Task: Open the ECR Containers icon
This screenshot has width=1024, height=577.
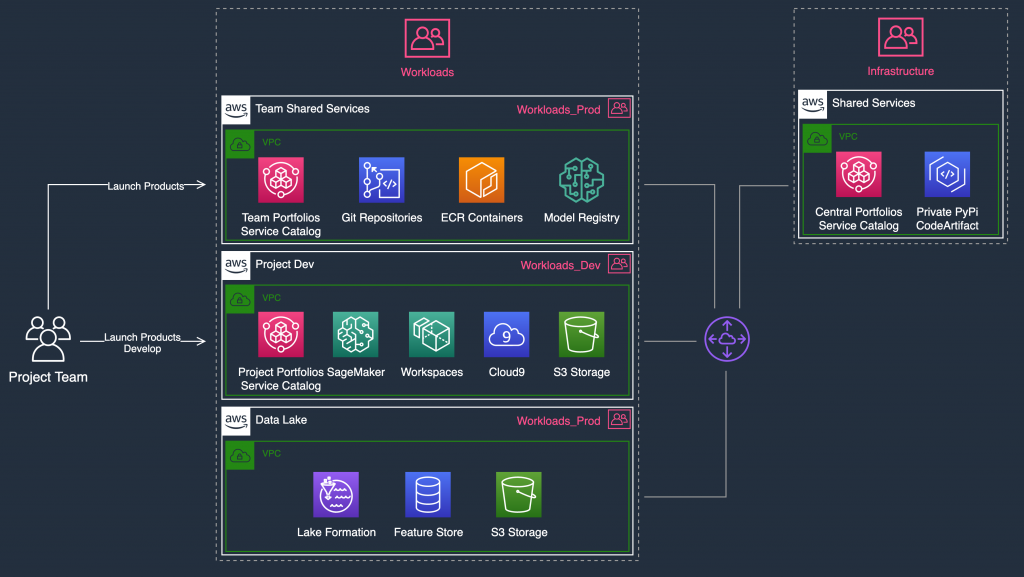Action: 481,180
